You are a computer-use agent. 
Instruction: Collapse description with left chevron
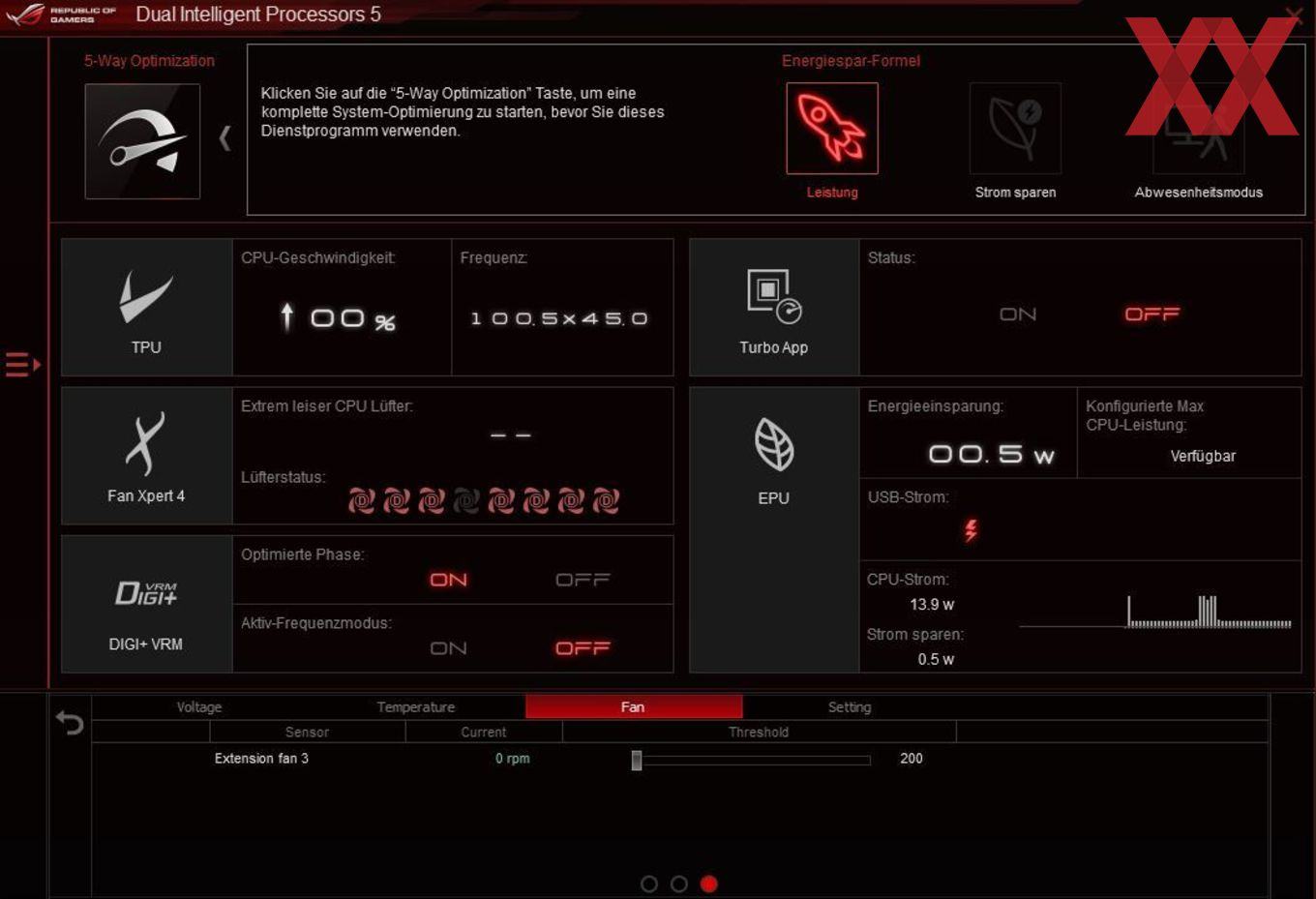click(224, 138)
